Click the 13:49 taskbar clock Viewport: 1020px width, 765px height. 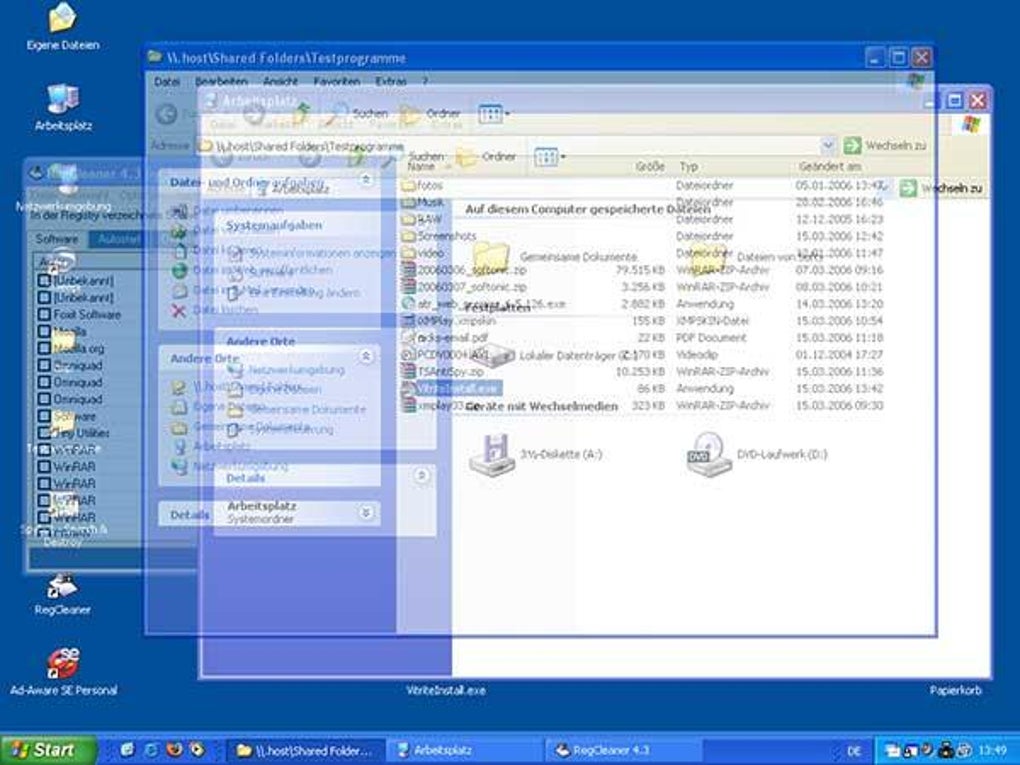992,751
